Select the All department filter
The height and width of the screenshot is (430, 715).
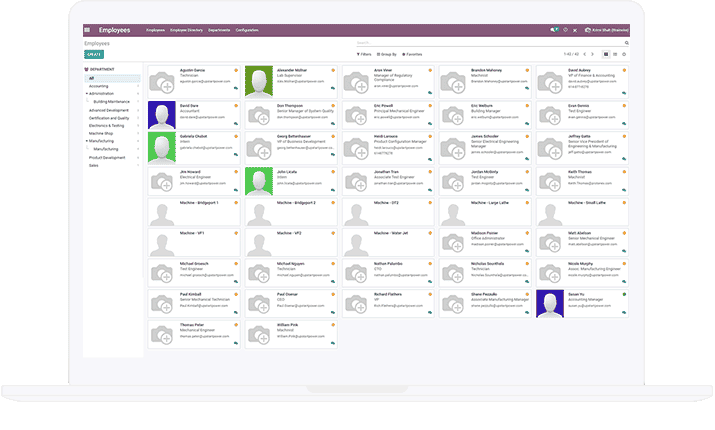pyautogui.click(x=92, y=78)
